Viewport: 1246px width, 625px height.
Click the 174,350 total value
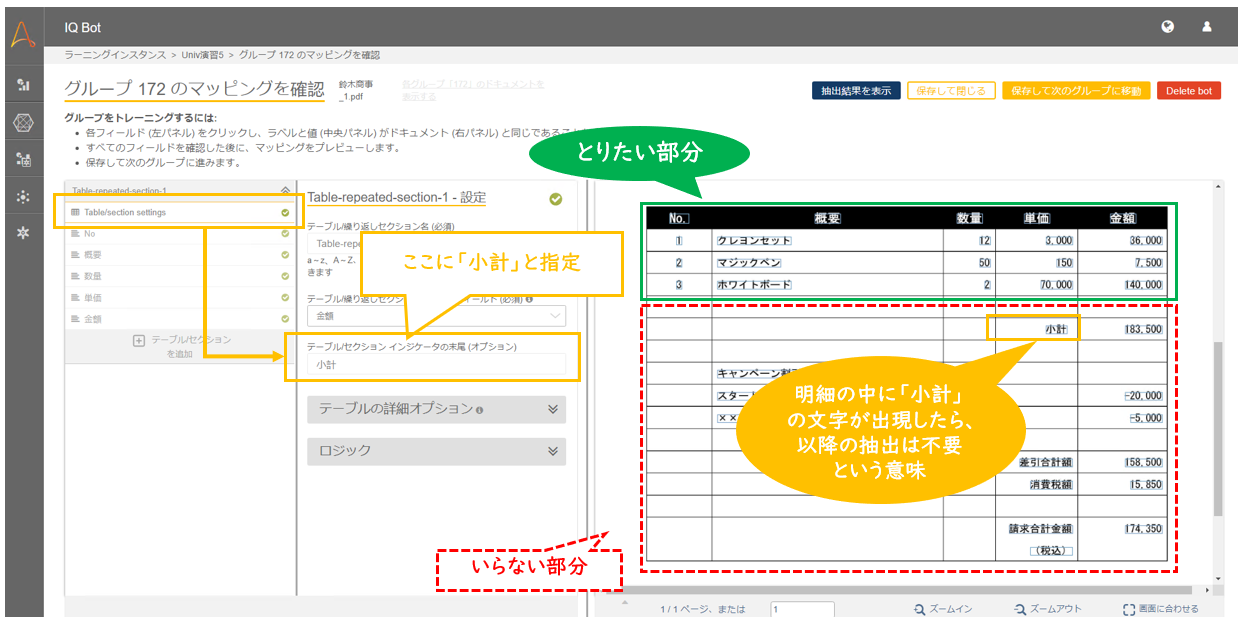pyautogui.click(x=1142, y=529)
